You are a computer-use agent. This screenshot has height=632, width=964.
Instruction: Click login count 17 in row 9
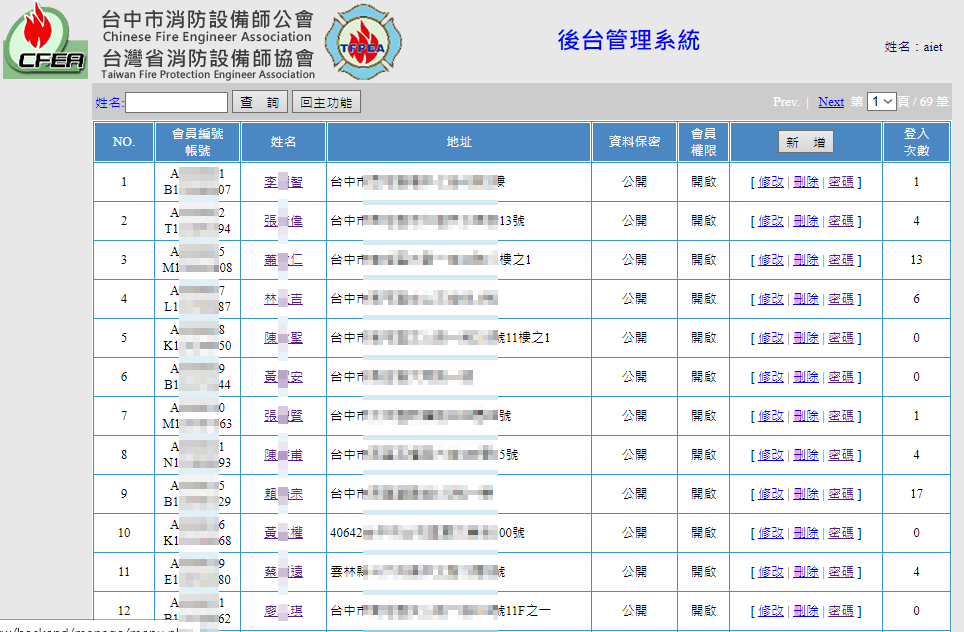(x=916, y=494)
